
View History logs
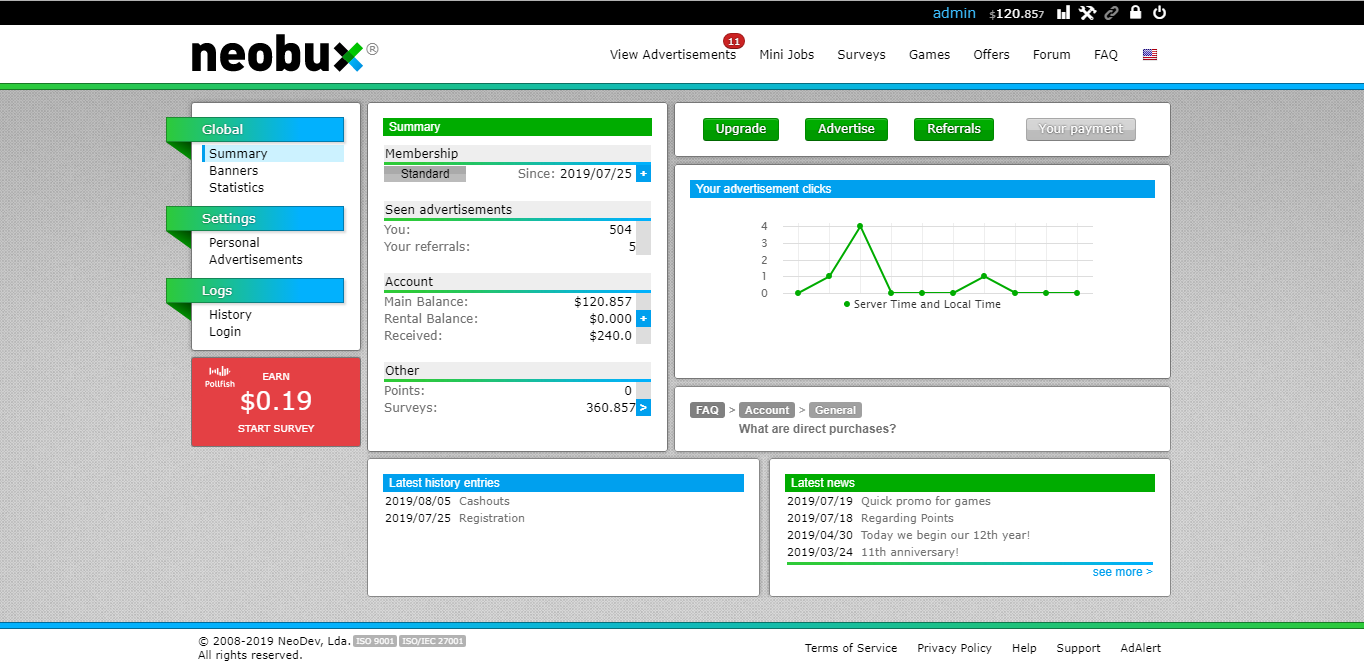coord(230,315)
